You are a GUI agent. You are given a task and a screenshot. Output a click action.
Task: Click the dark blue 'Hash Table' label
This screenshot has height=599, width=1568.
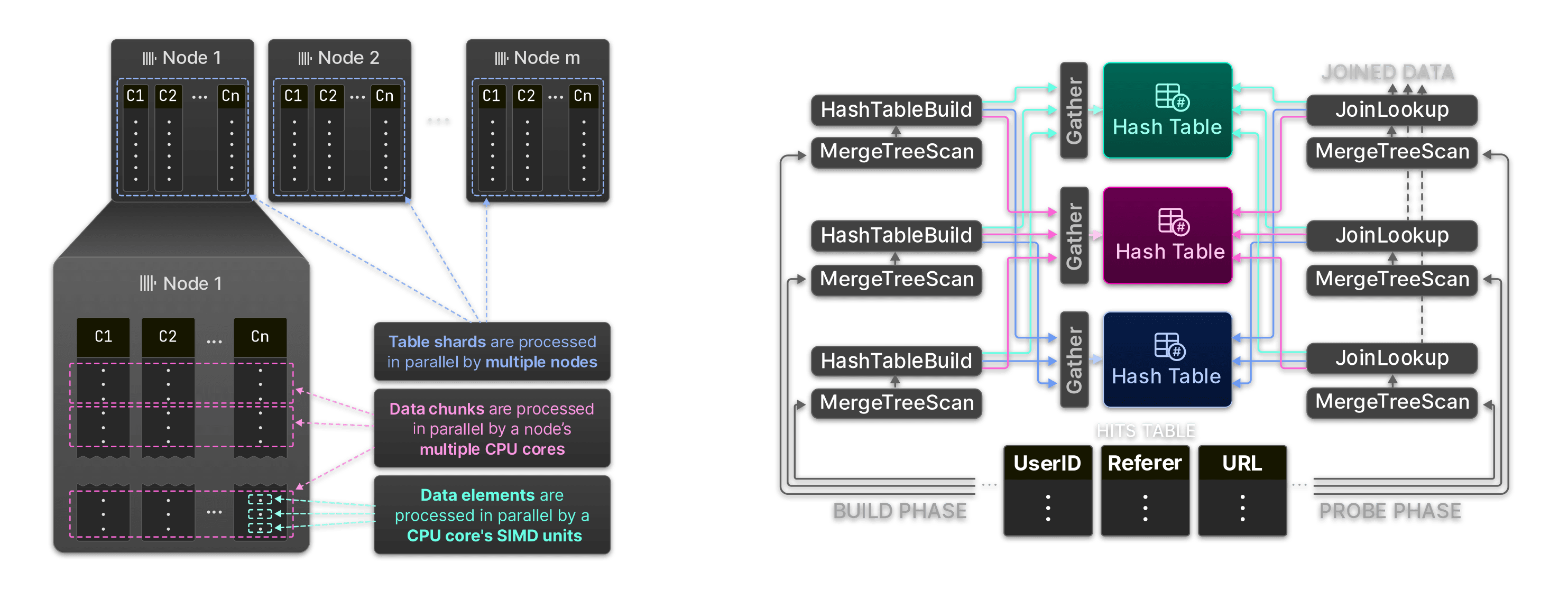1166,377
